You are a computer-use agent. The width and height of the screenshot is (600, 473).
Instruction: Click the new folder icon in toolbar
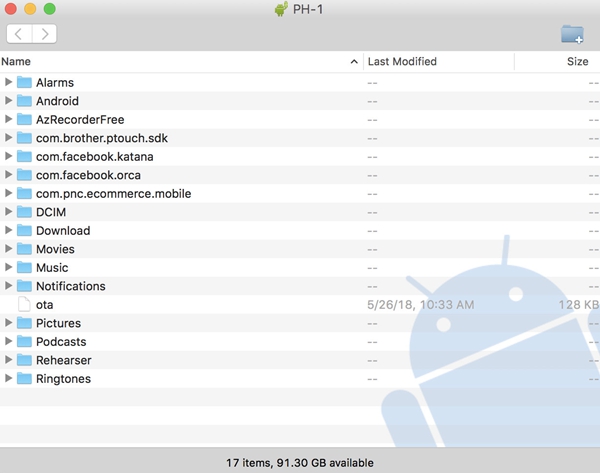coord(572,34)
